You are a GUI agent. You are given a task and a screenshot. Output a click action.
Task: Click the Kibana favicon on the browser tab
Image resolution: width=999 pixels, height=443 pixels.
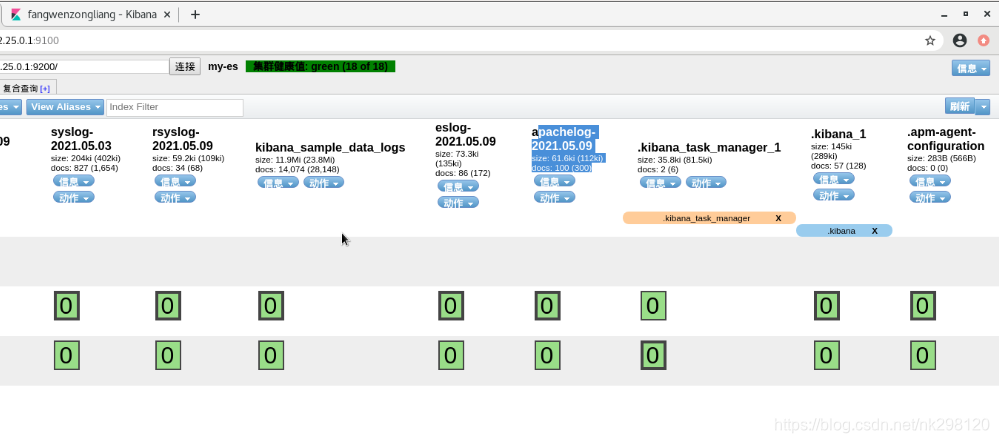coord(16,14)
